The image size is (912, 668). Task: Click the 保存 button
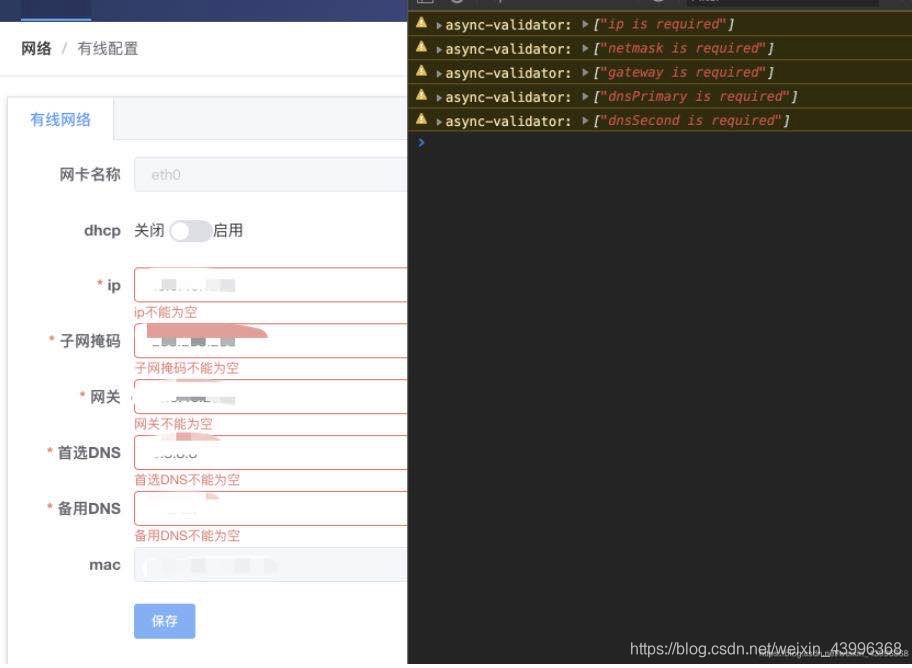tap(165, 621)
